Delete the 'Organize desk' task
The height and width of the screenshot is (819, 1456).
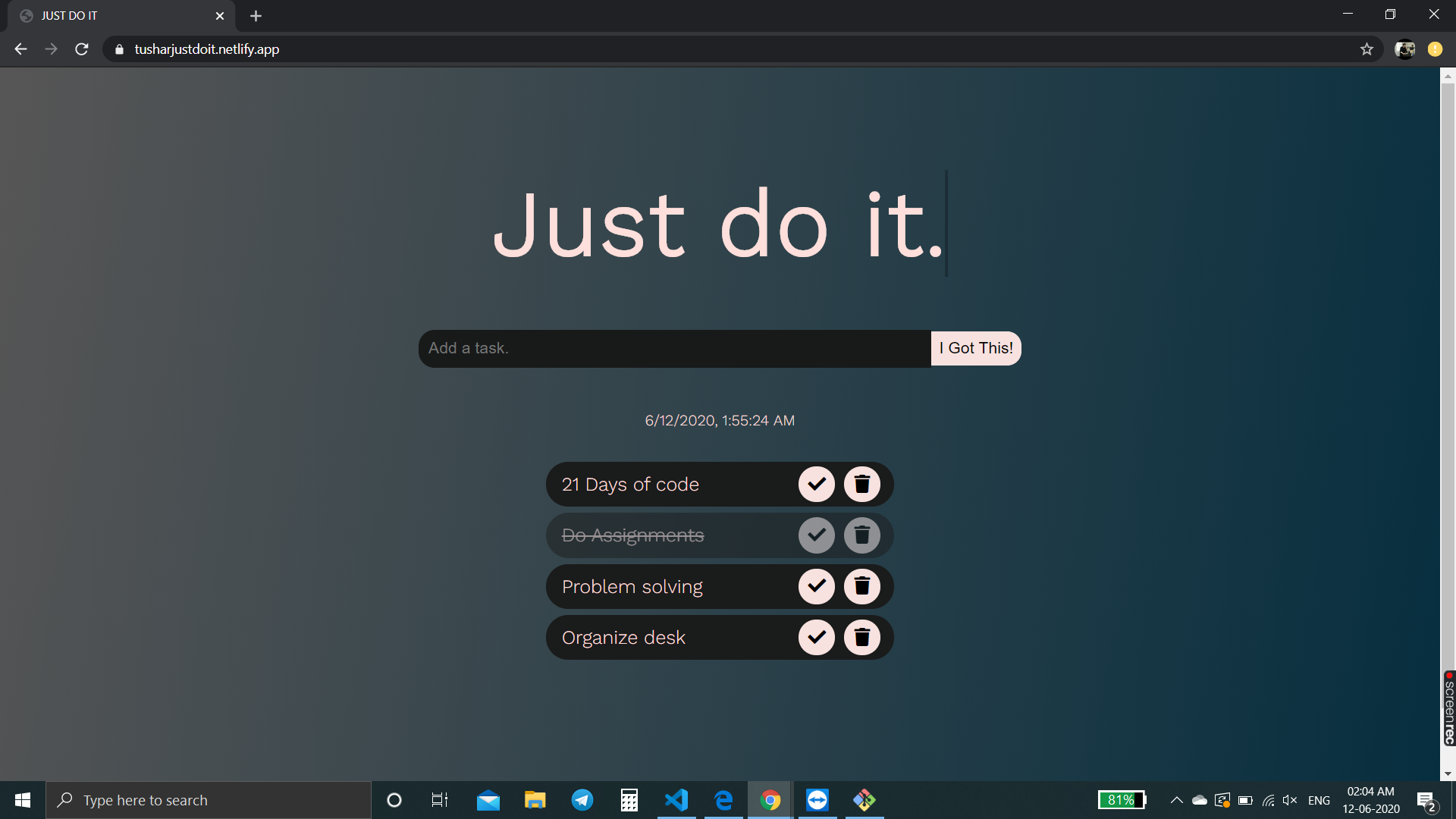tap(862, 637)
